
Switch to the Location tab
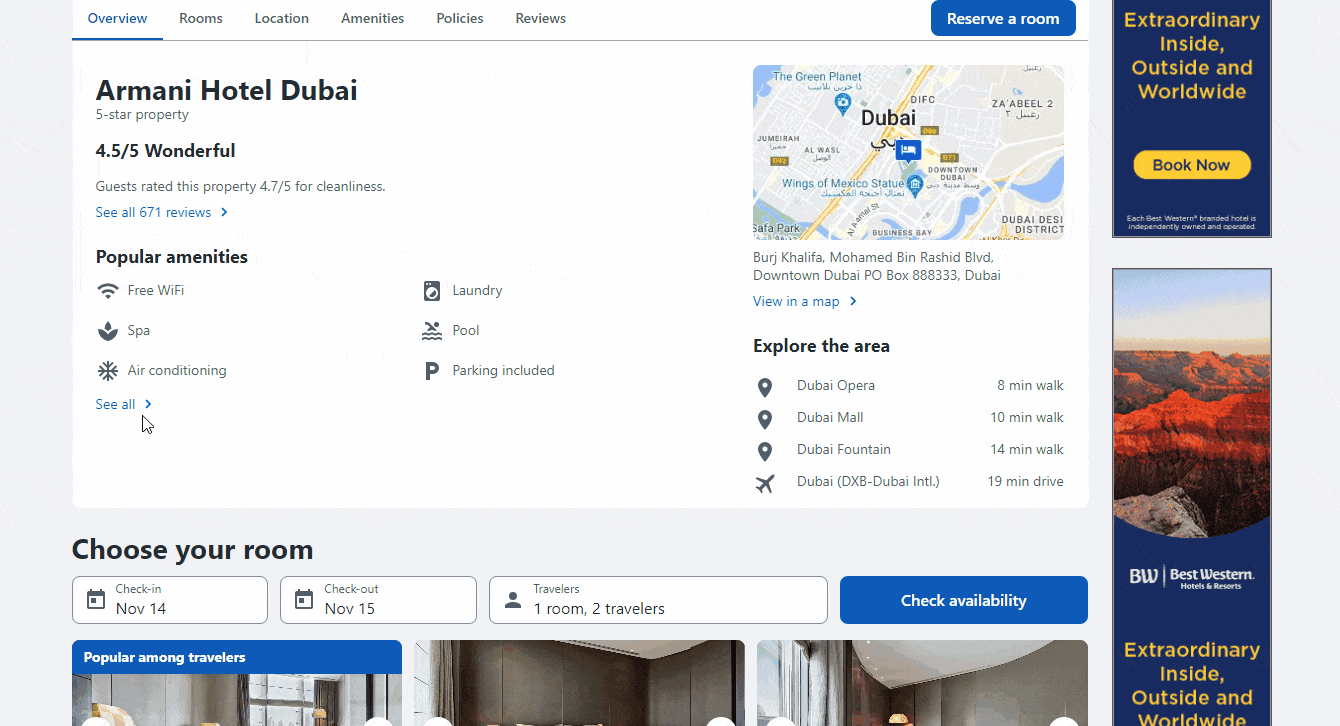(282, 18)
